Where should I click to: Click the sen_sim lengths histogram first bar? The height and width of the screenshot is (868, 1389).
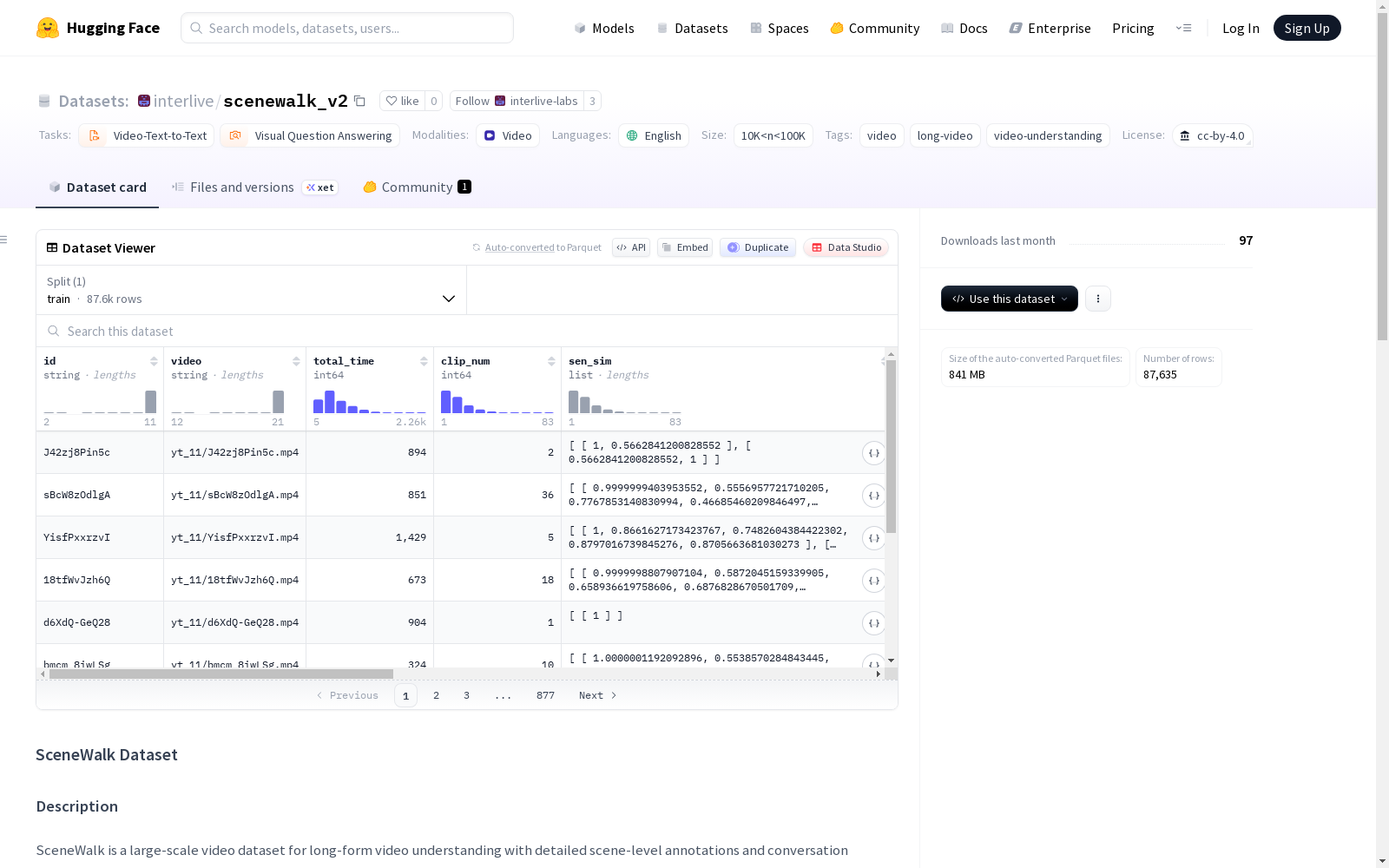click(x=574, y=402)
